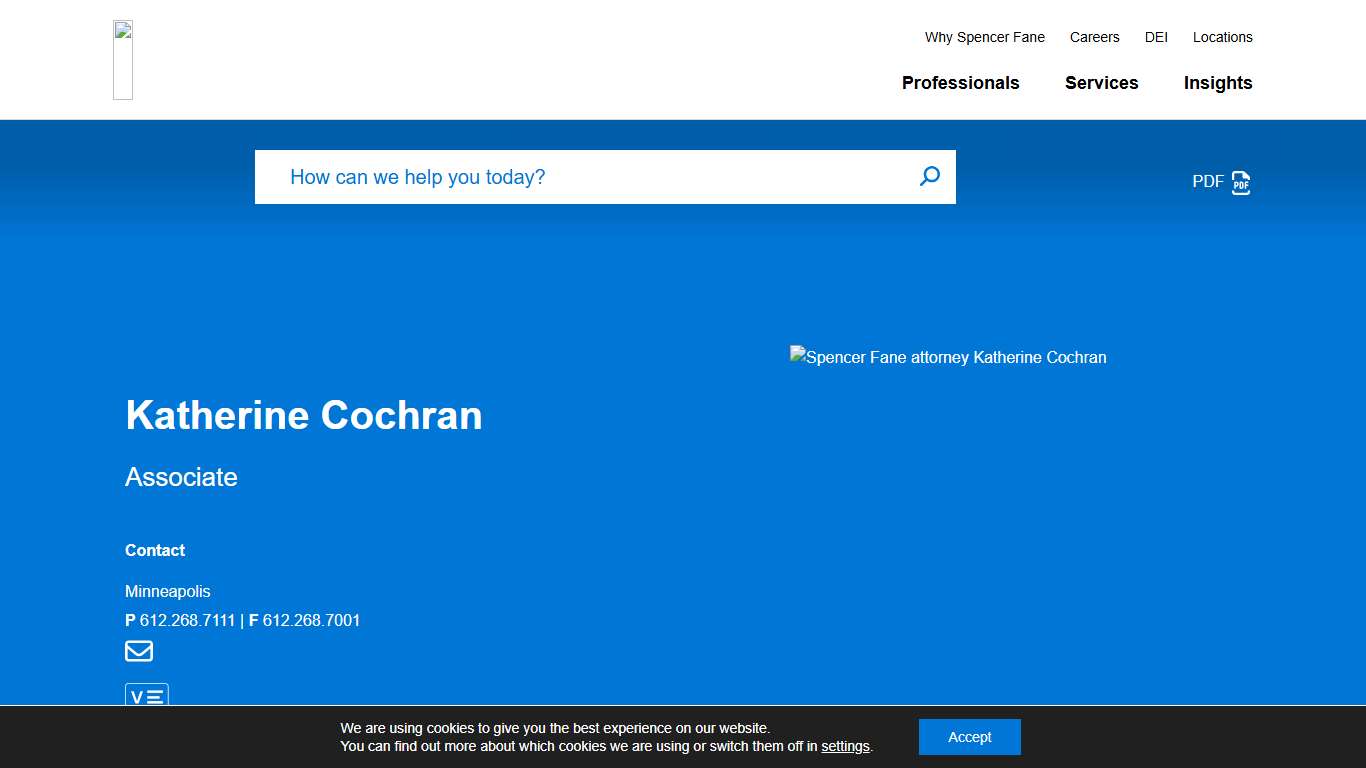
Task: Click the email envelope icon
Action: [x=139, y=652]
